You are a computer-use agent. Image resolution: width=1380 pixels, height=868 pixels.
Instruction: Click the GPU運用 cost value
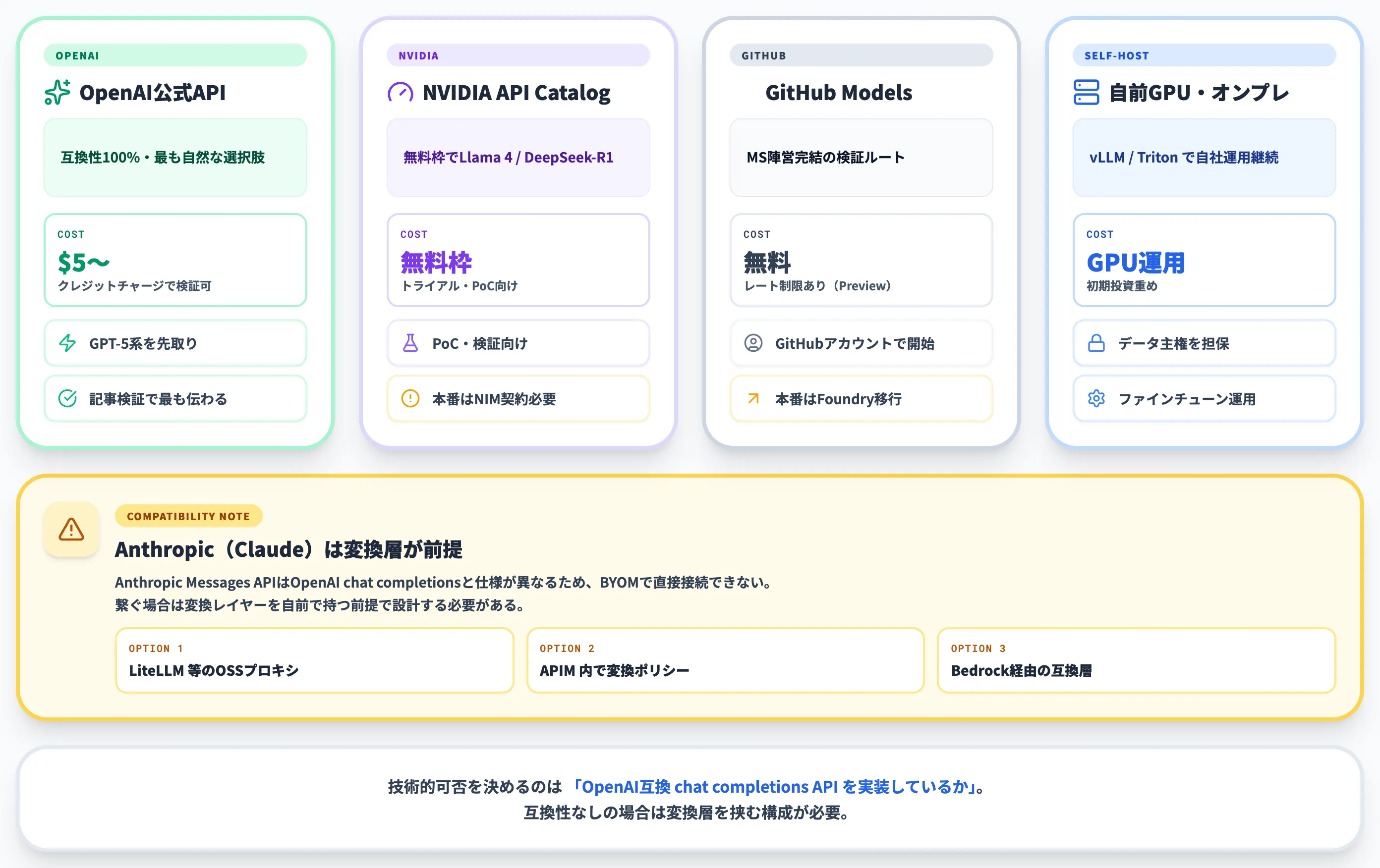pos(1135,263)
